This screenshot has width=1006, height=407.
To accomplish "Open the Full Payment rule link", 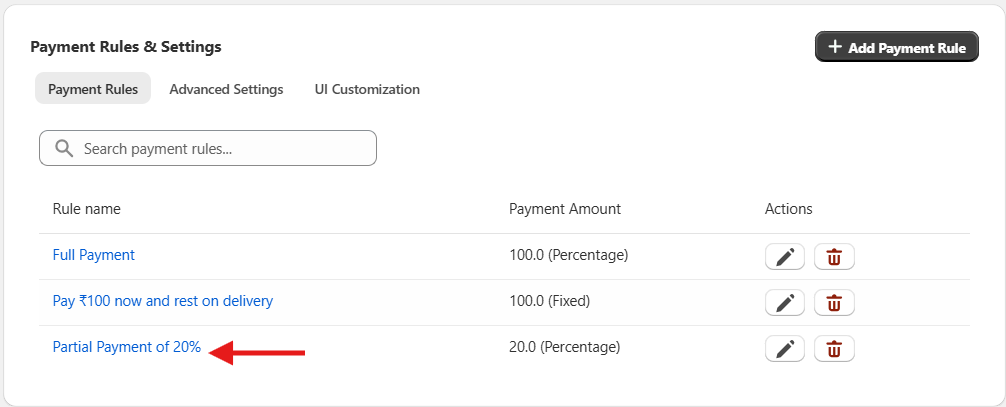I will pos(94,255).
